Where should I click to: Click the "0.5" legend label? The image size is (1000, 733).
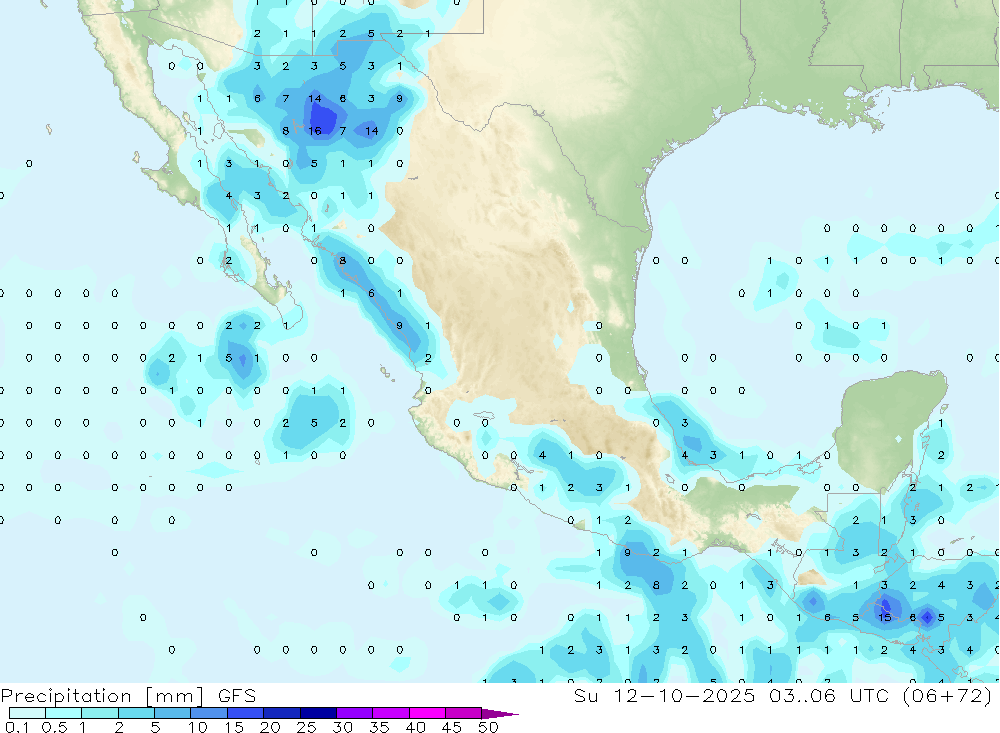[x=54, y=727]
